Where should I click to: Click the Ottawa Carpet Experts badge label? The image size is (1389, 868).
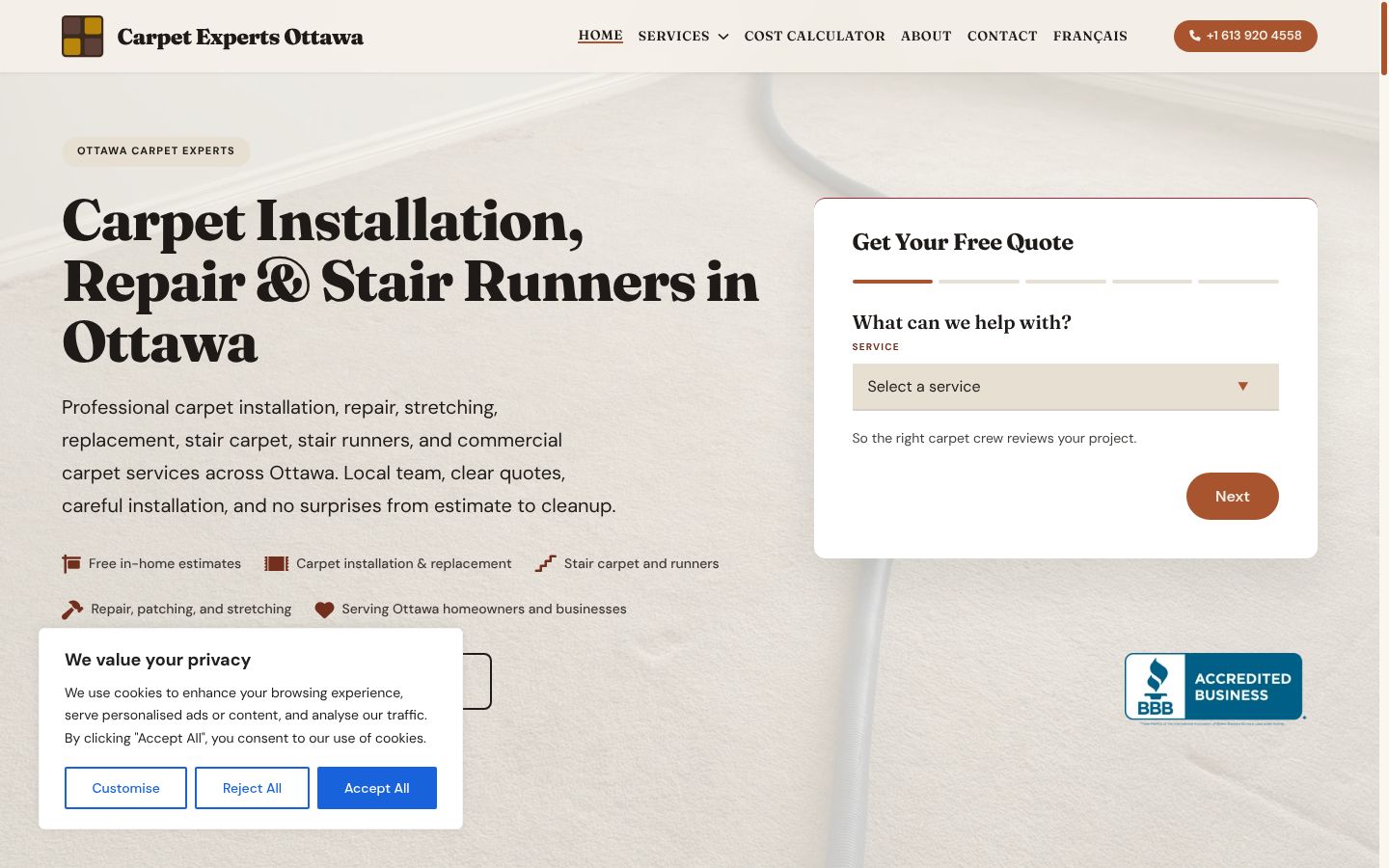coord(156,151)
